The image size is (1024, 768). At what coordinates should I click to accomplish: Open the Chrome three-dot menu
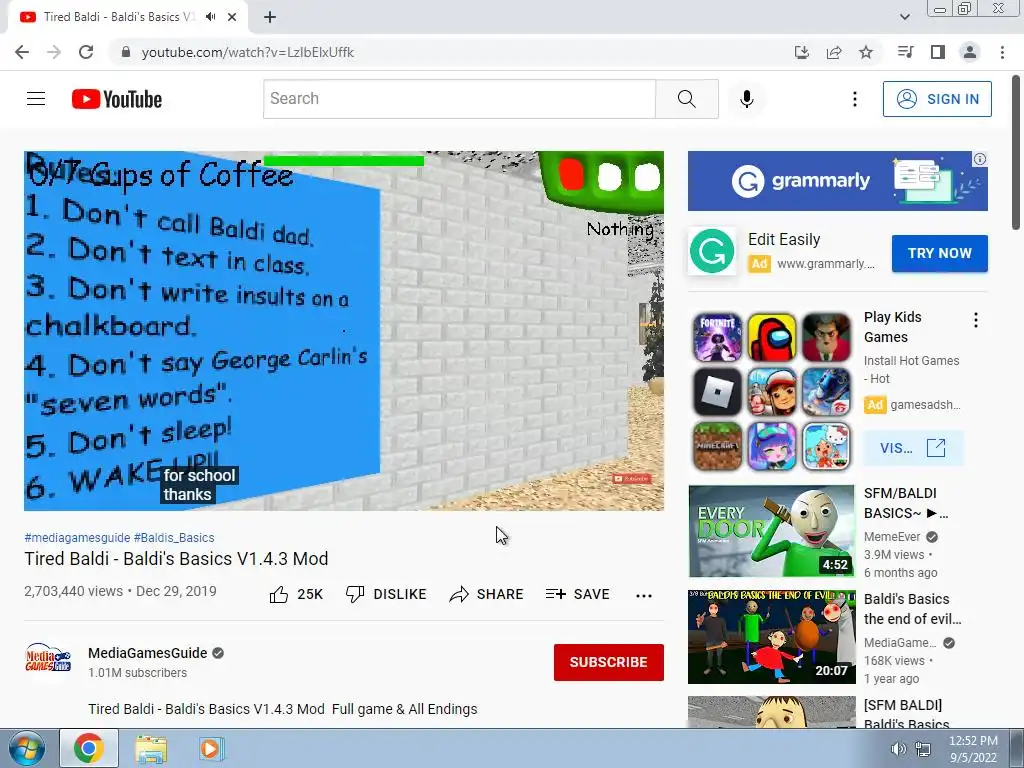click(x=1002, y=52)
